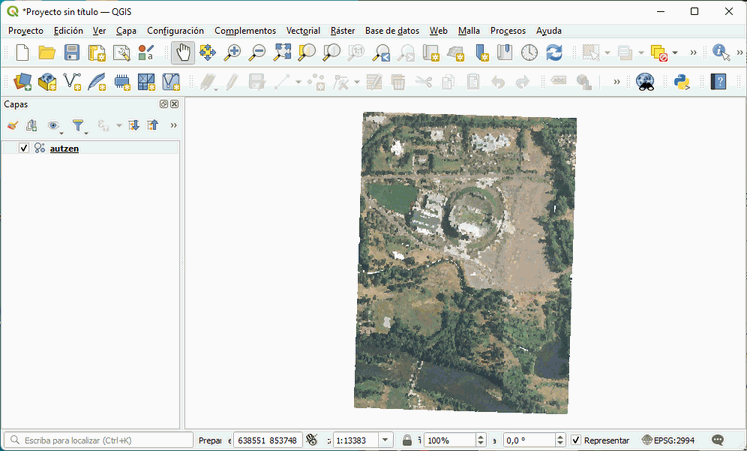
Task: Open the New Map View icon
Action: [x=431, y=52]
